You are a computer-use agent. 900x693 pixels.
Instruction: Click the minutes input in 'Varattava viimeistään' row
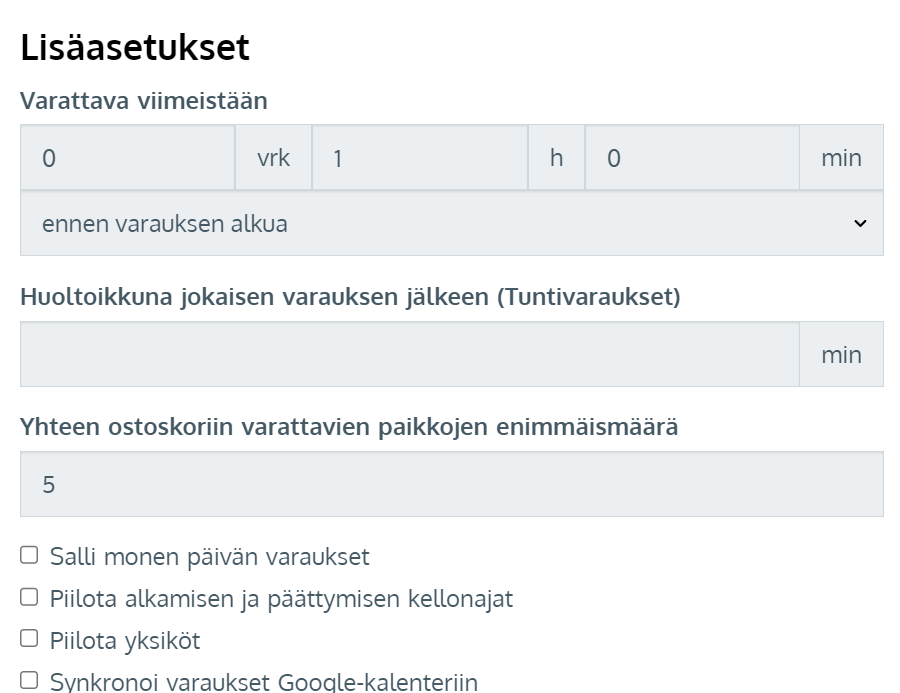(691, 158)
